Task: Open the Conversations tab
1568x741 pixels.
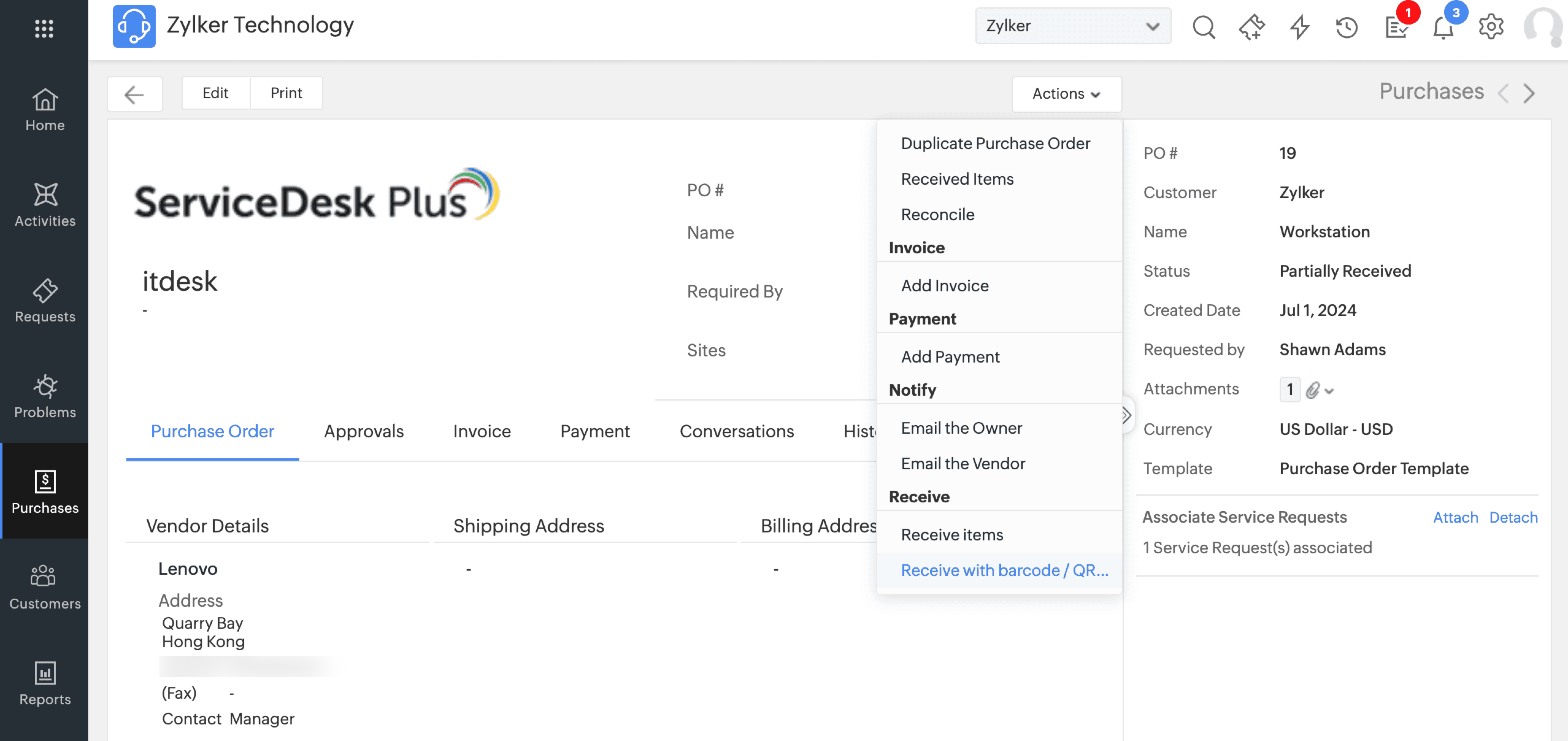Action: 736,431
